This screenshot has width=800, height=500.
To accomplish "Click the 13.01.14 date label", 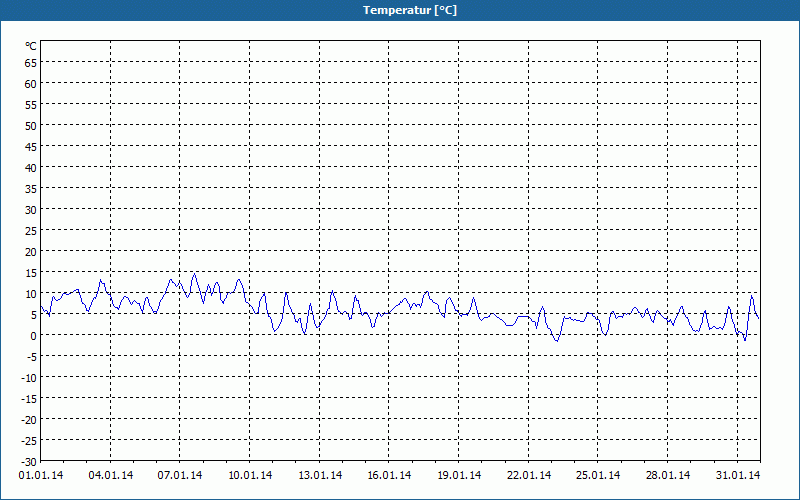I will (319, 476).
